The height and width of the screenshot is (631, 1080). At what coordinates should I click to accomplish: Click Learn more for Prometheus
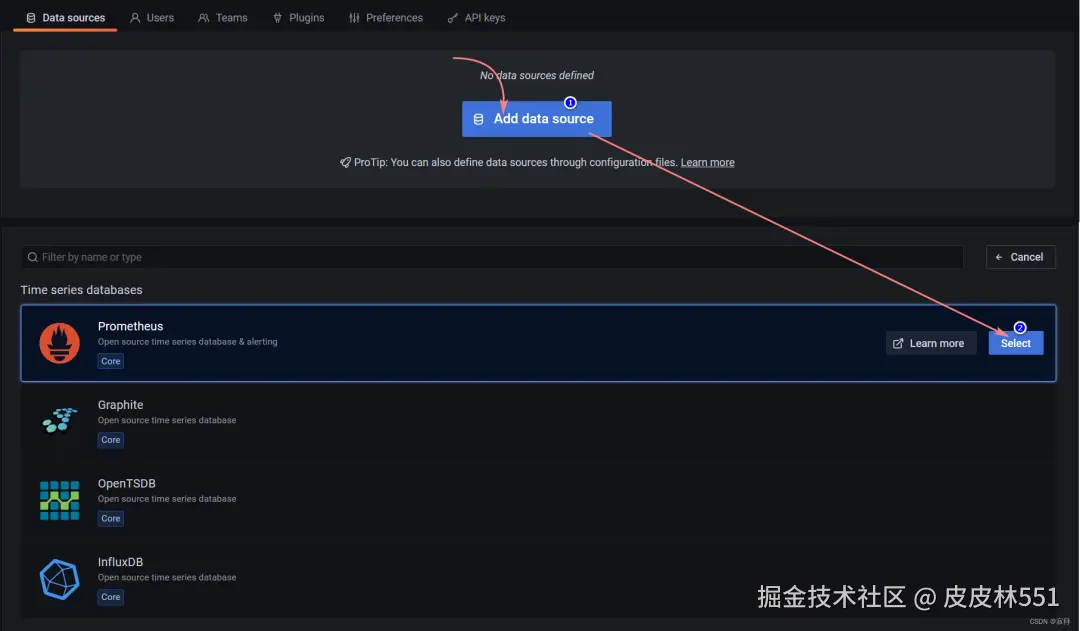(931, 343)
